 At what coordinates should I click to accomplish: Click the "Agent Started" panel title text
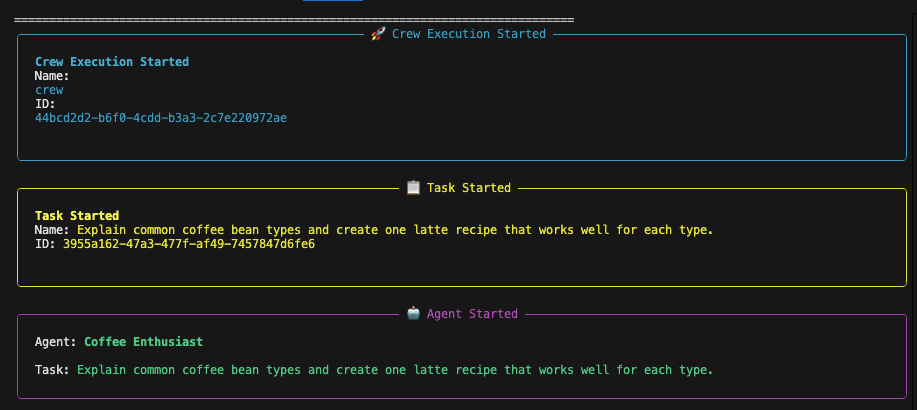tap(472, 314)
